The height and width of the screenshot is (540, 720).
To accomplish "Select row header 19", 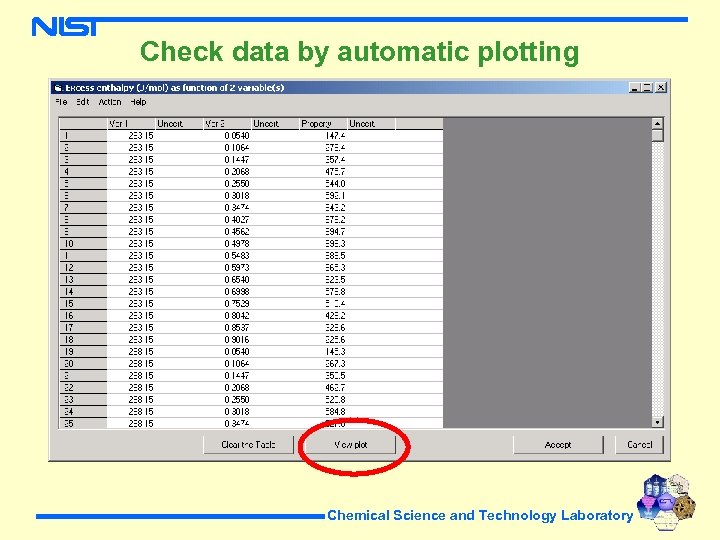I will click(83, 352).
